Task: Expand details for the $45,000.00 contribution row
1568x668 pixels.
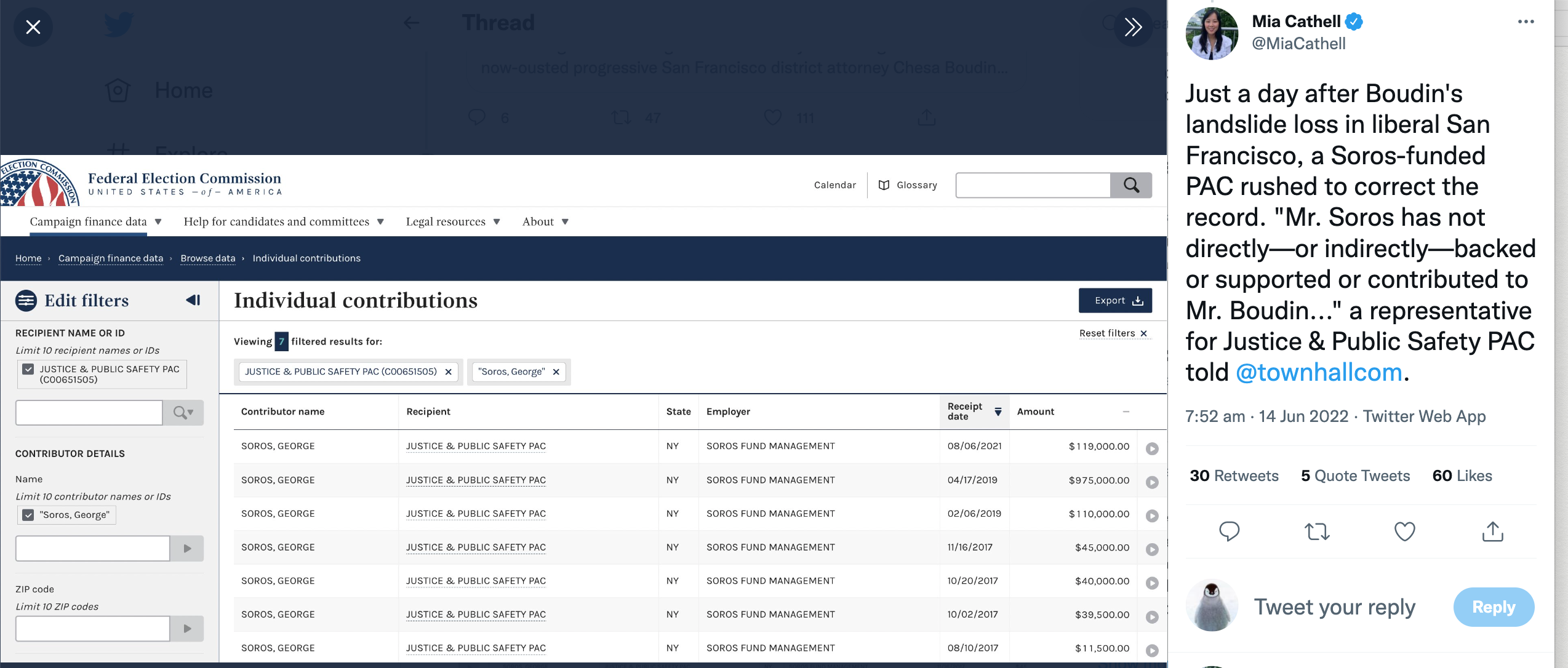Action: click(1152, 549)
